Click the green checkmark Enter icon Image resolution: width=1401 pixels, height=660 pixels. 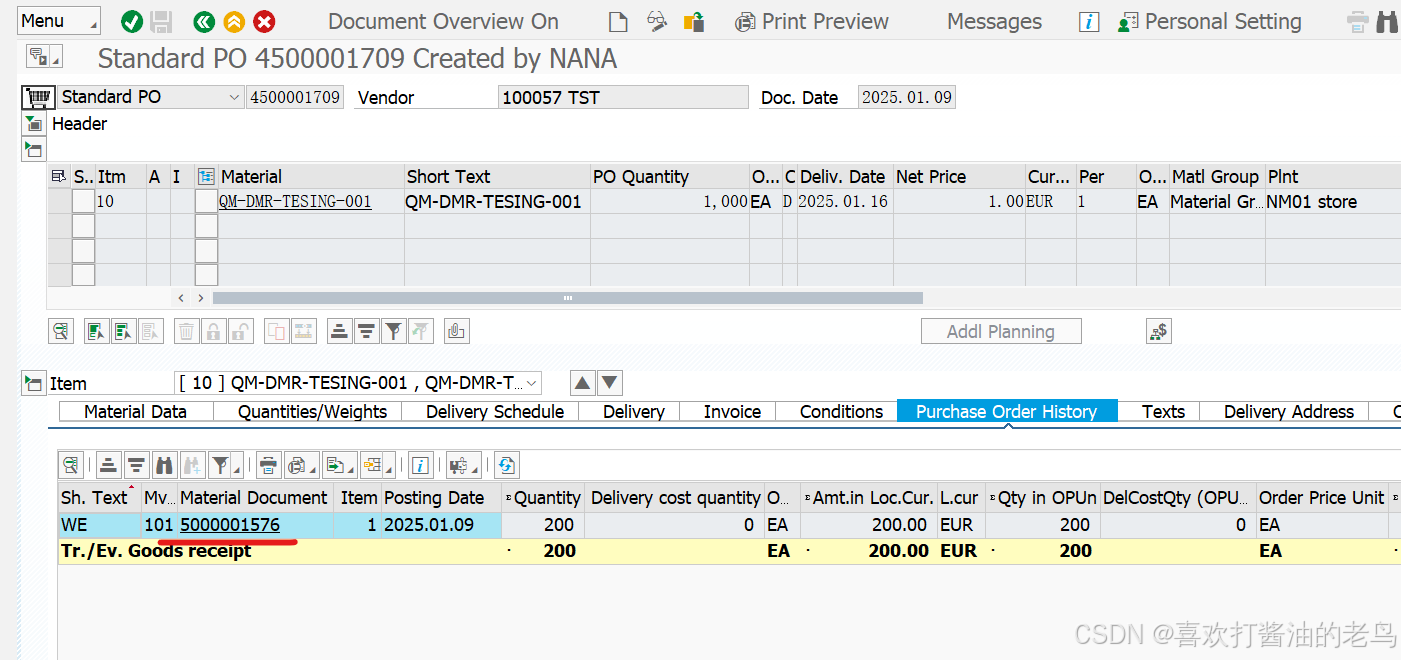tap(131, 20)
